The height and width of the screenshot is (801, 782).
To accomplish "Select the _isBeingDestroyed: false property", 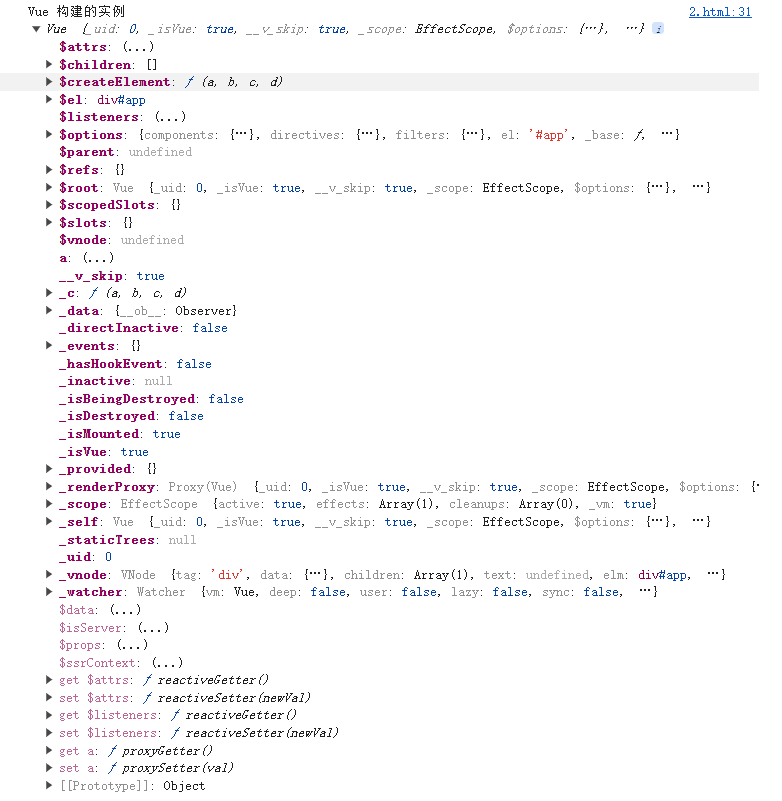I will 151,399.
